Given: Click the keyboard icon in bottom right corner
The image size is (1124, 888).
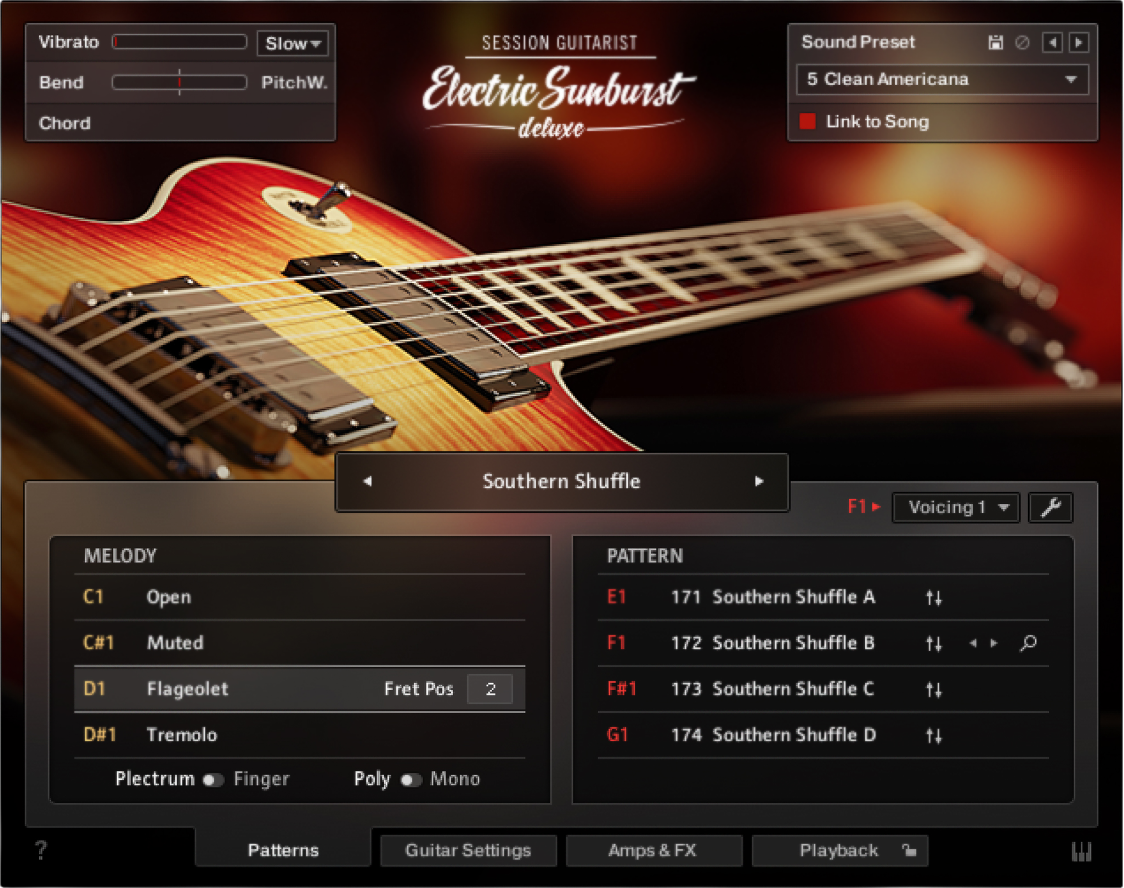Looking at the screenshot, I should [1082, 849].
